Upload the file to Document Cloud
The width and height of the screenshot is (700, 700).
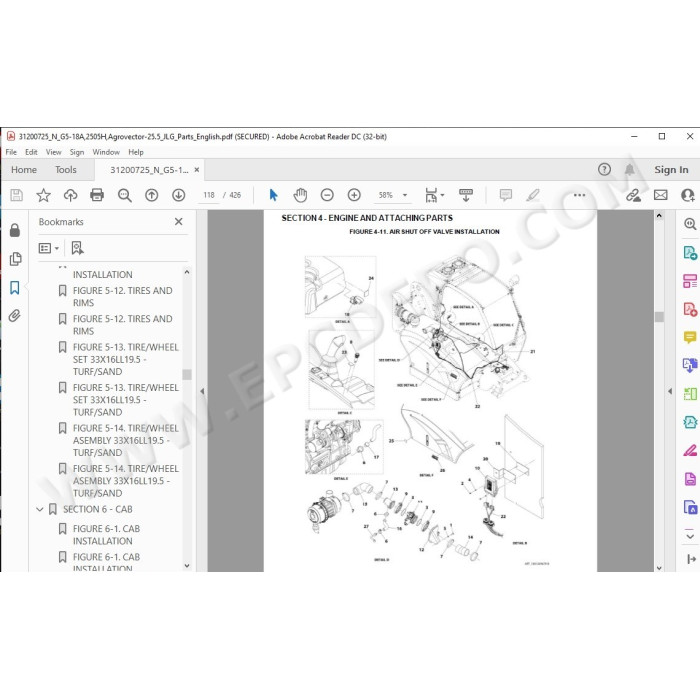tap(71, 195)
